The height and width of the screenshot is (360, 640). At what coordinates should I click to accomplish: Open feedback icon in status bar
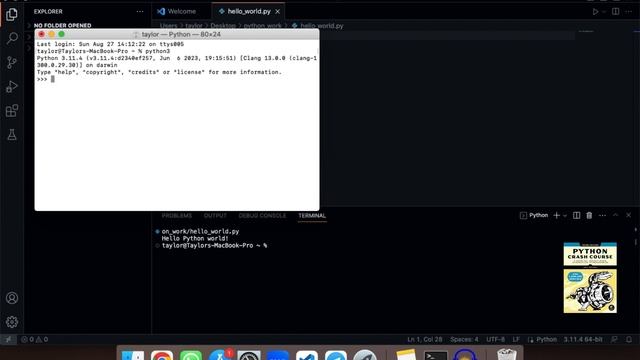click(614, 339)
